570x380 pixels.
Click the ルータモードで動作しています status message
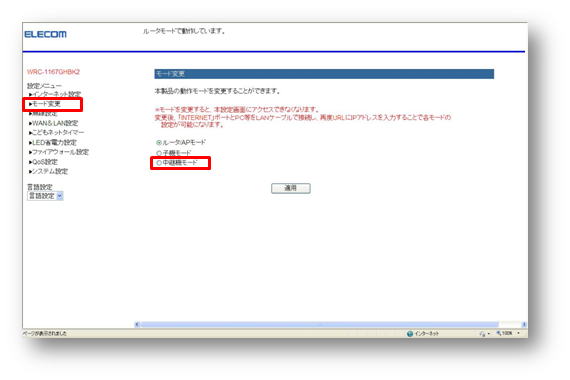coord(184,31)
